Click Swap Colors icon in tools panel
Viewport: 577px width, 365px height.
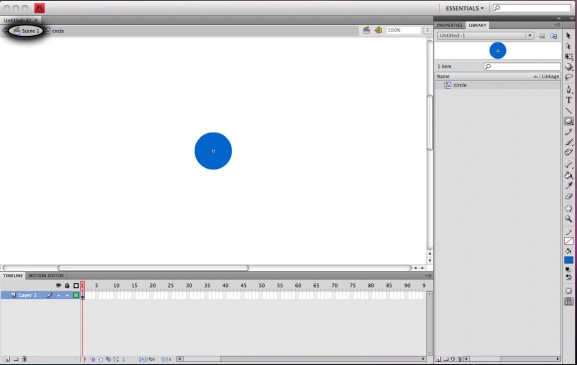569,277
